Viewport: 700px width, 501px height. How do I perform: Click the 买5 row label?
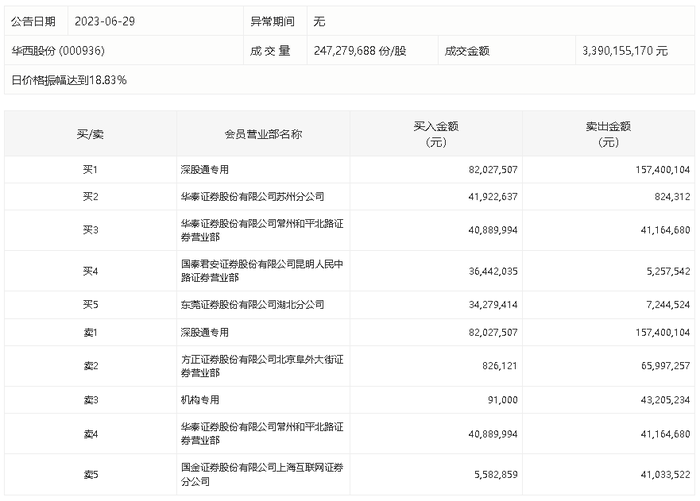(90, 305)
